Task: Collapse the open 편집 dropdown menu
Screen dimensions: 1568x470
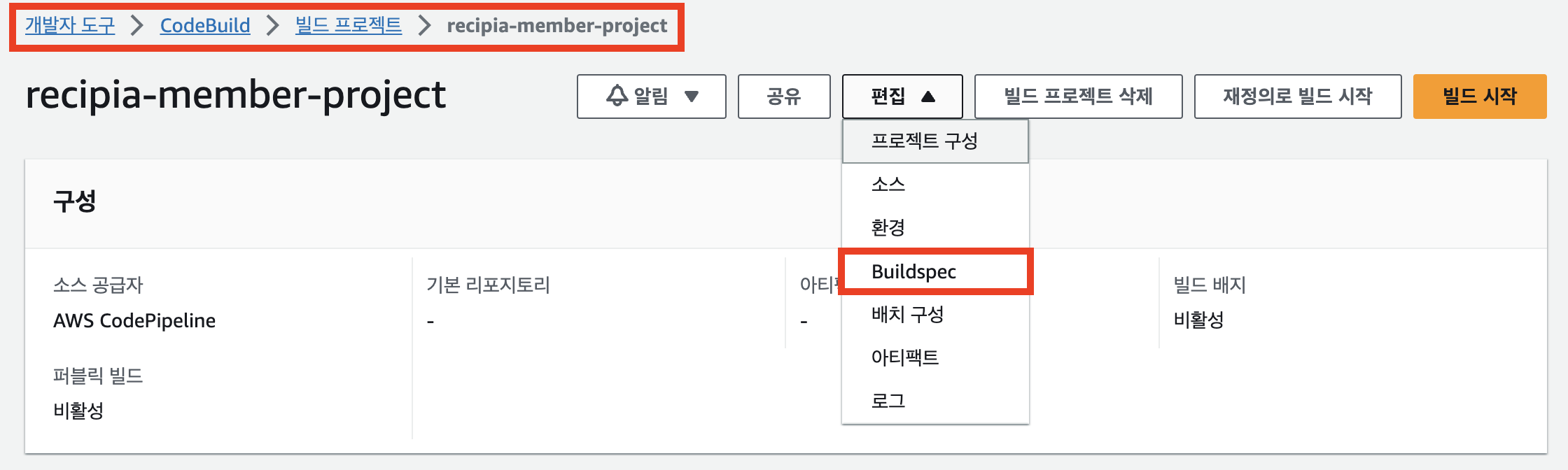Action: click(x=902, y=96)
